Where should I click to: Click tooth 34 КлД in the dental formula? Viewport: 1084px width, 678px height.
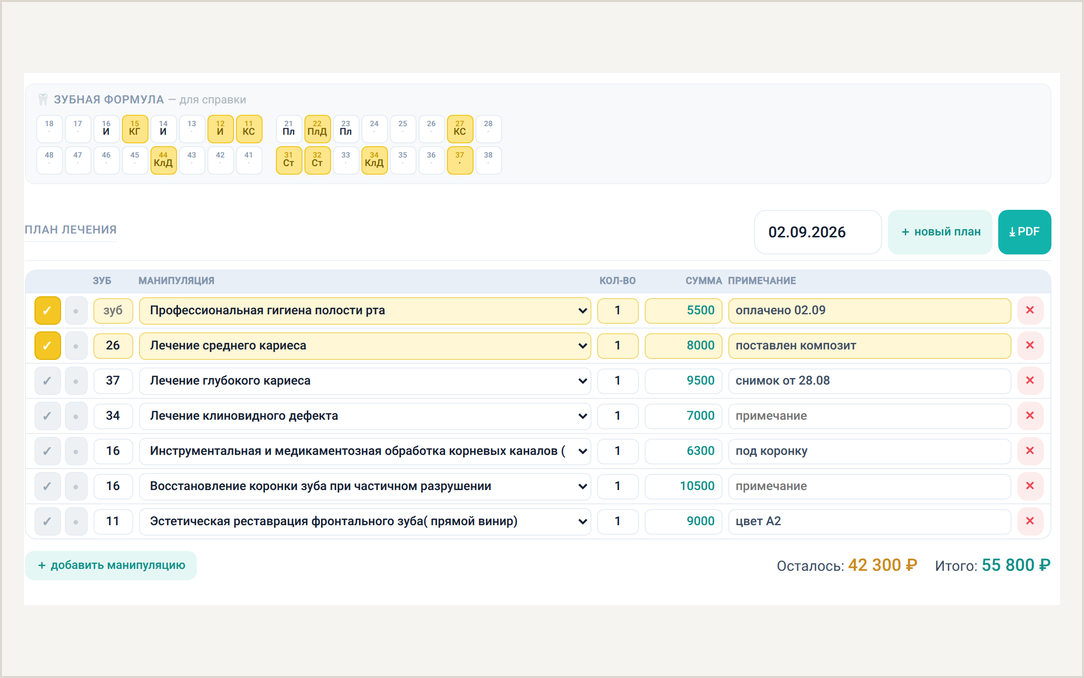tap(374, 160)
